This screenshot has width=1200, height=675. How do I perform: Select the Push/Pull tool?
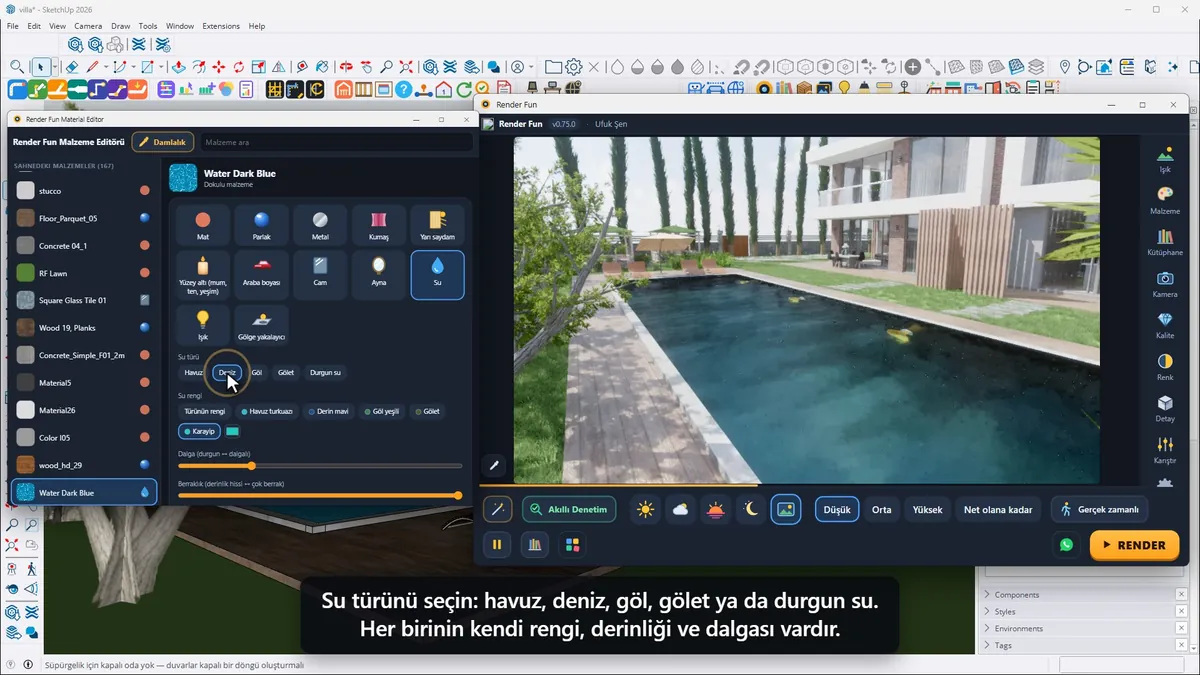tap(177, 67)
